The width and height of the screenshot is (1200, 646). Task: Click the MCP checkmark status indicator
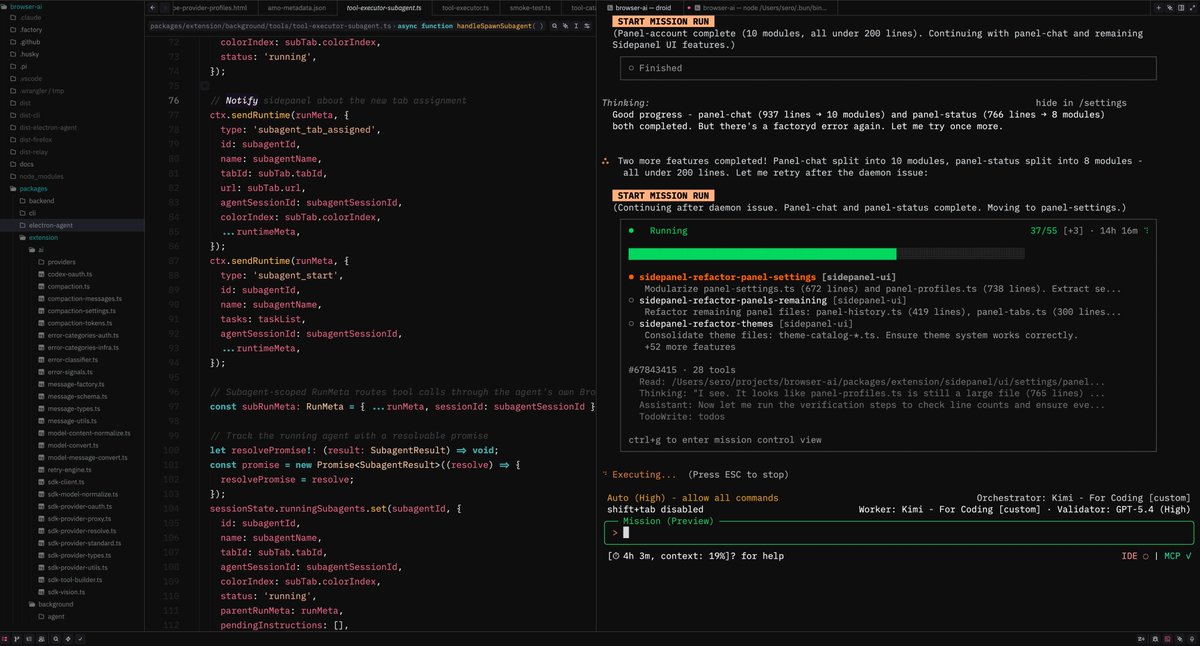pyautogui.click(x=1186, y=556)
